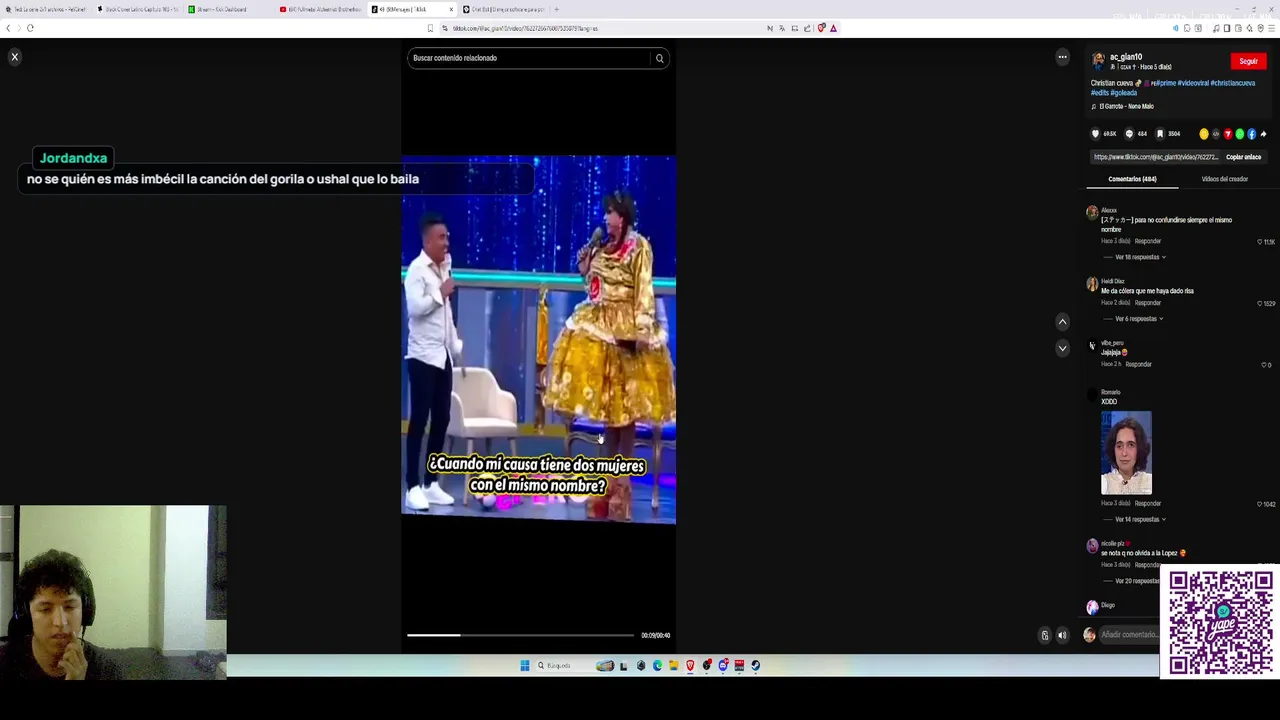Switch to Black Clover Latino tab
Viewport: 1280px width, 720px height.
[138, 9]
